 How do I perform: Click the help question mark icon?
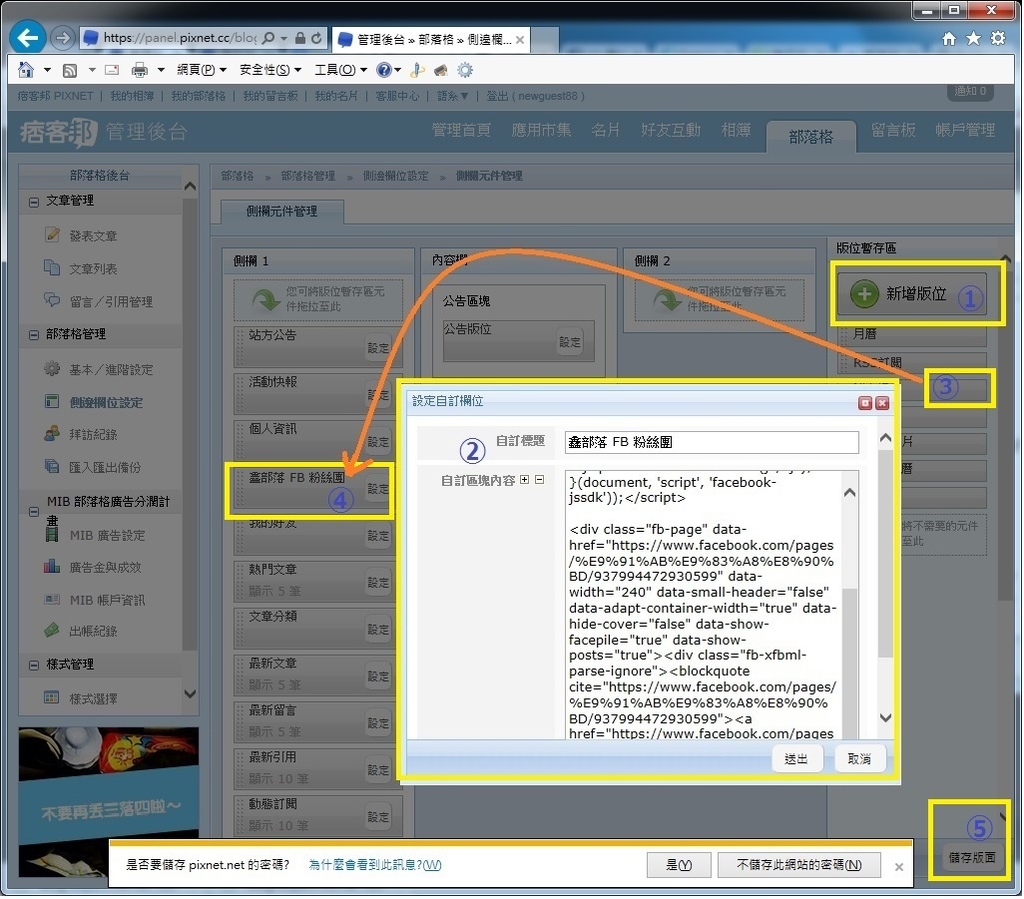click(385, 69)
